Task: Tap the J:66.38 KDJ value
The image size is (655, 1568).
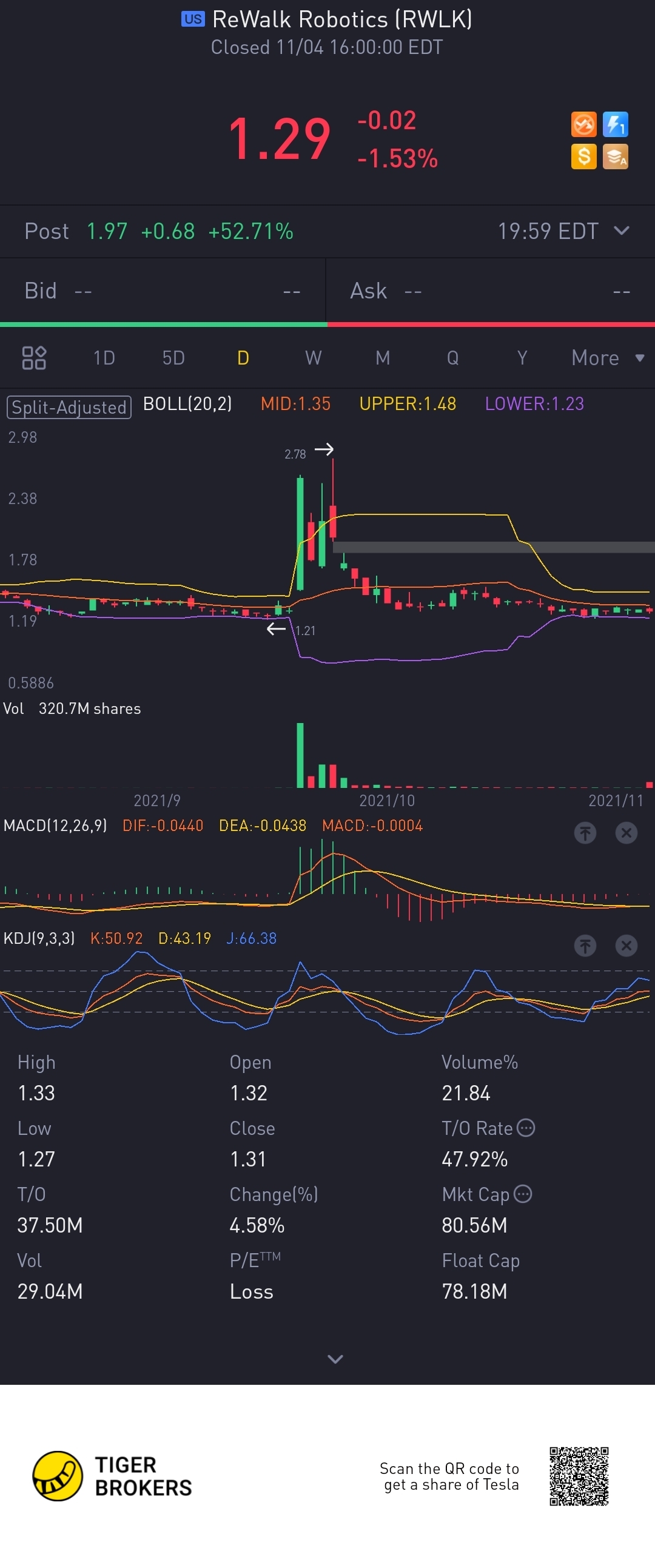Action: [x=252, y=938]
